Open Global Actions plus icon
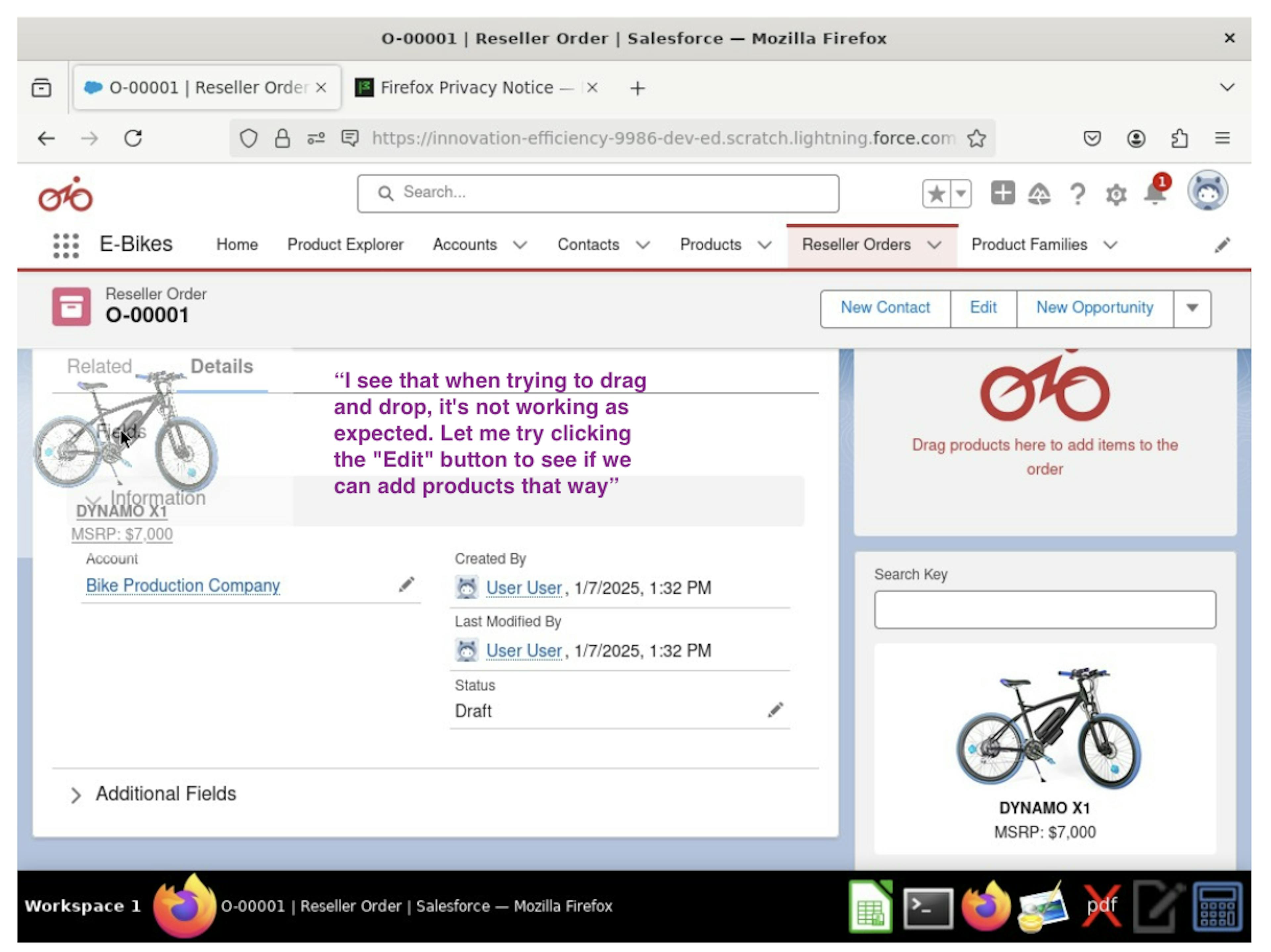The height and width of the screenshot is (952, 1271). (1003, 193)
